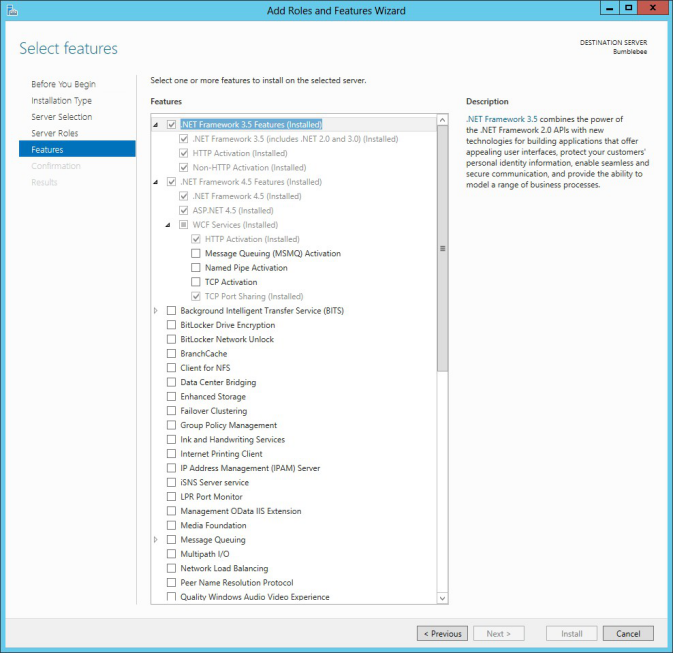Click the features list scrollbar thumb
The height and width of the screenshot is (654, 674).
click(x=442, y=249)
